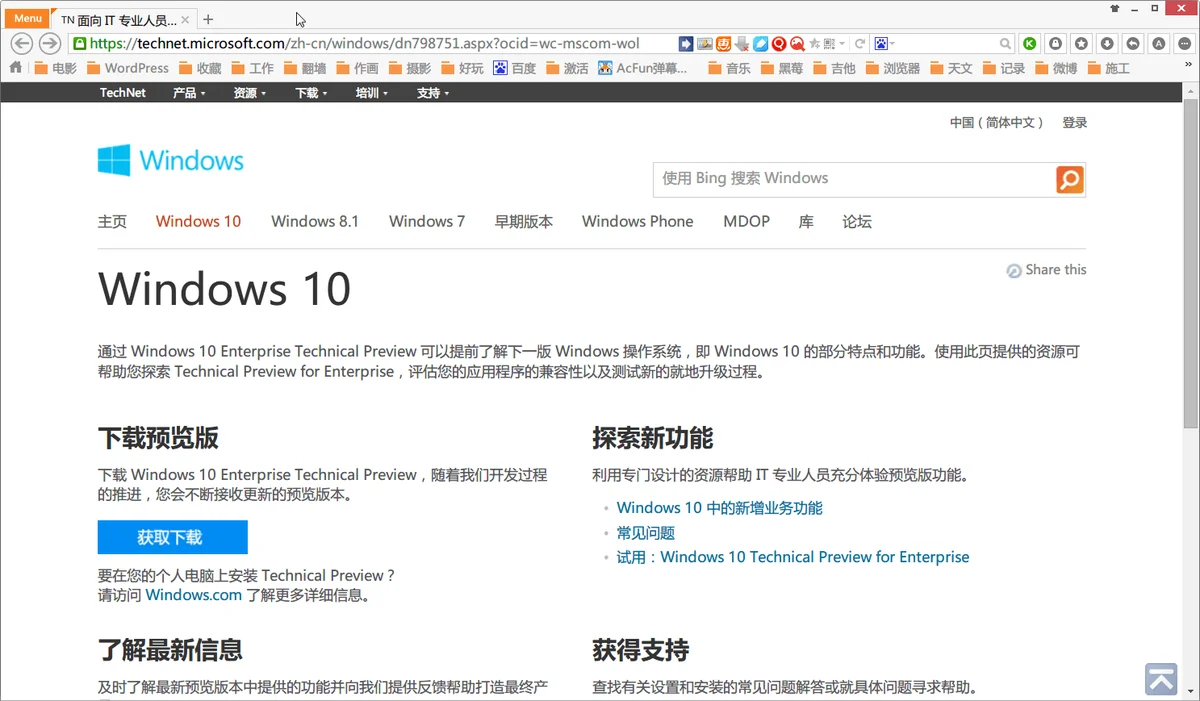Open the QR code icon
The height and width of the screenshot is (701, 1200).
[x=829, y=44]
